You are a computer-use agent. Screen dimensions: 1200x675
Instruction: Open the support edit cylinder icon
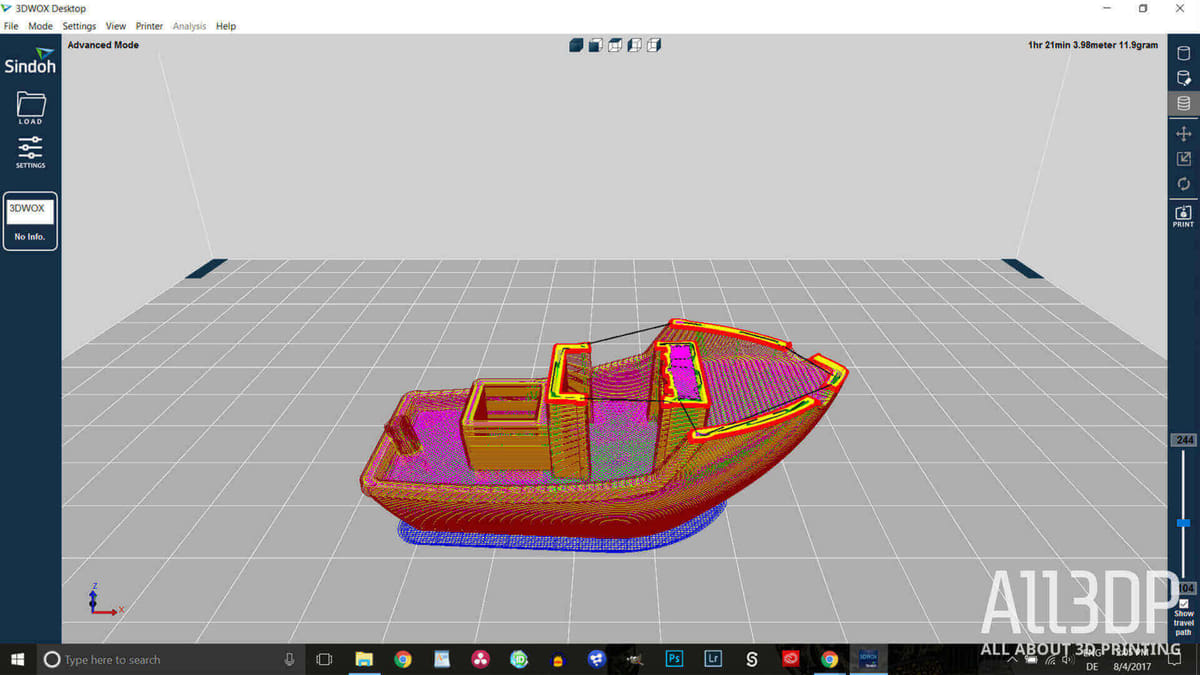[1184, 78]
